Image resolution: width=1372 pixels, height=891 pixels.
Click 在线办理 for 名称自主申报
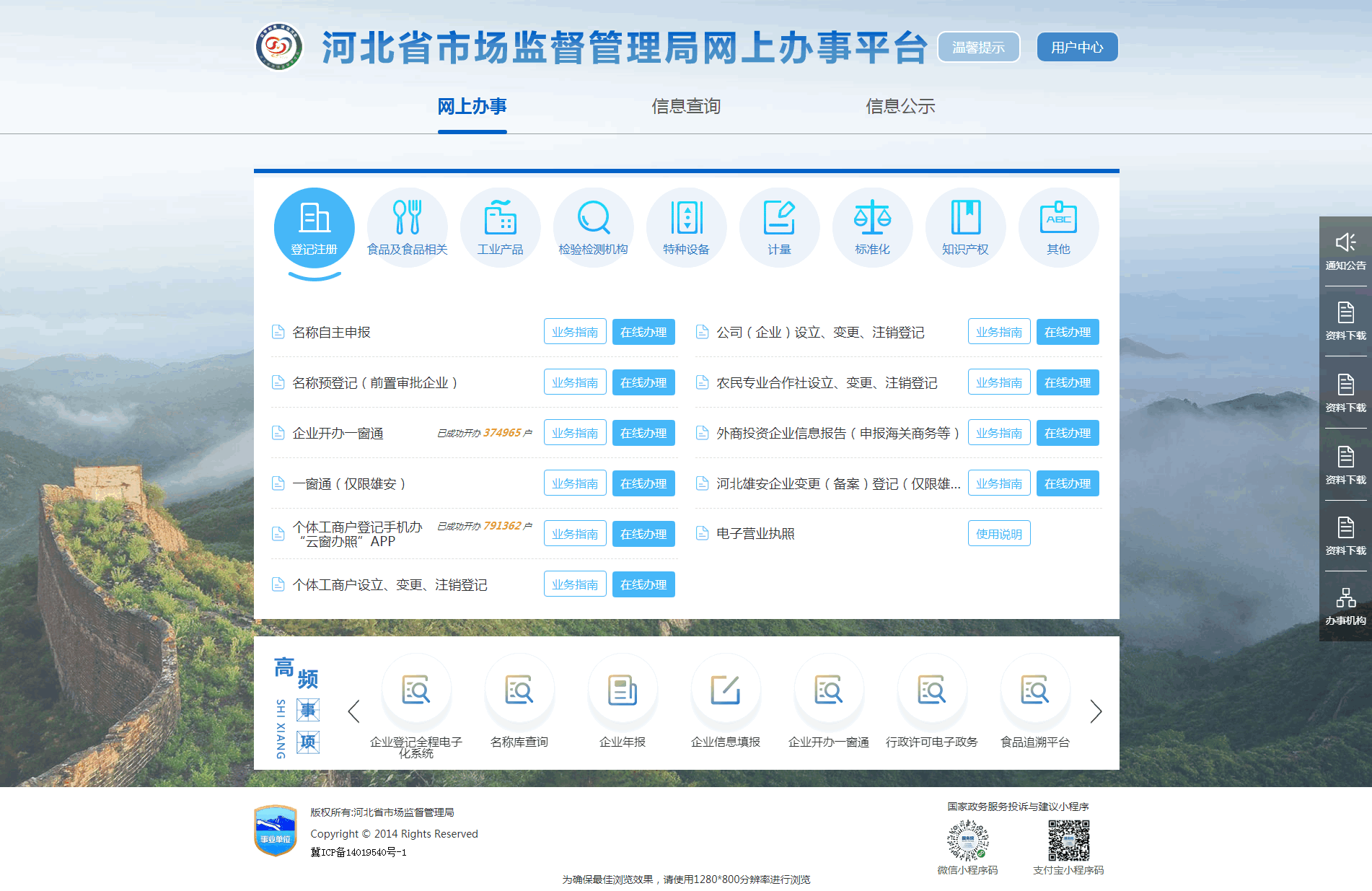click(643, 332)
